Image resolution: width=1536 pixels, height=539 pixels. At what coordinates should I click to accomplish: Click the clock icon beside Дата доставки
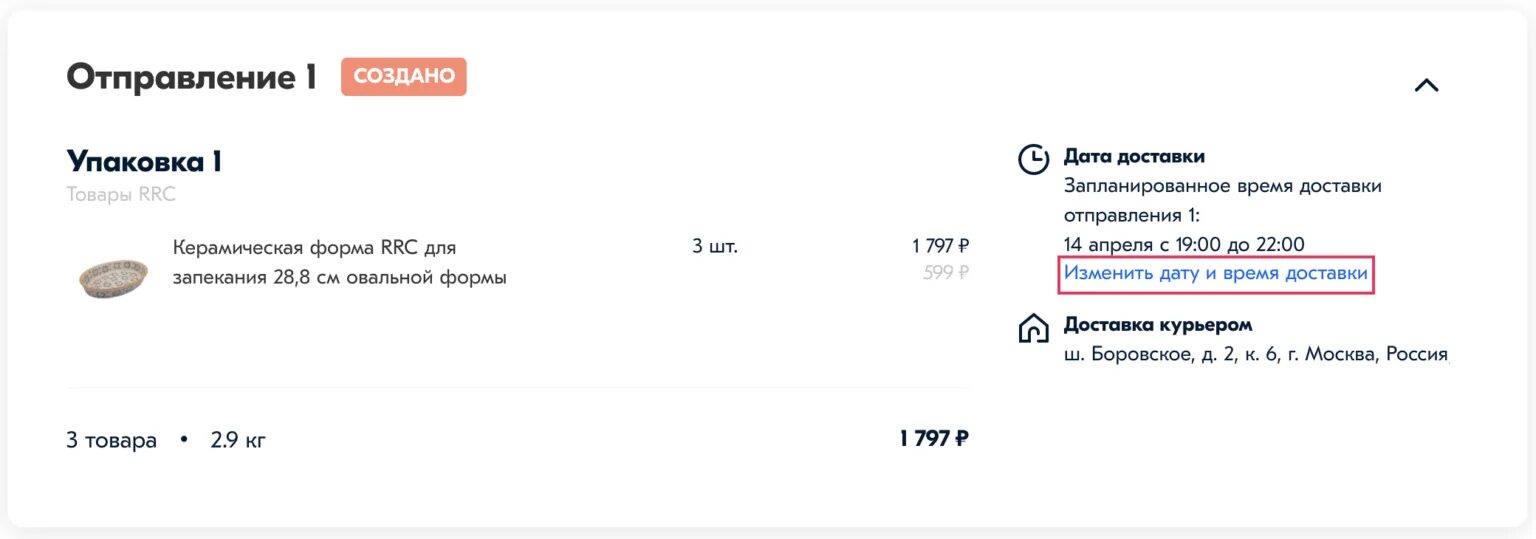[1033, 159]
